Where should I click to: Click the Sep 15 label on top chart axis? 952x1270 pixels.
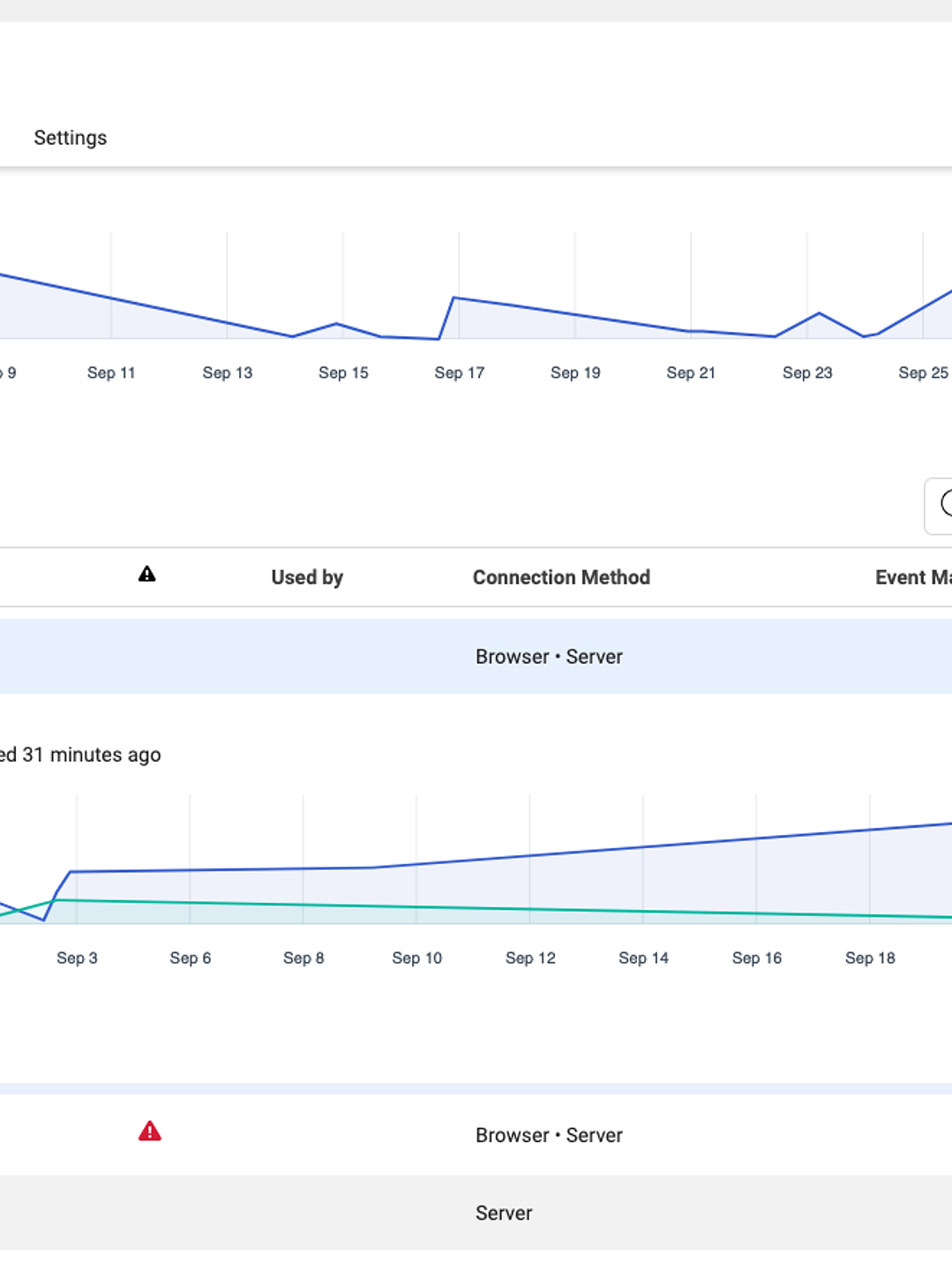(343, 372)
